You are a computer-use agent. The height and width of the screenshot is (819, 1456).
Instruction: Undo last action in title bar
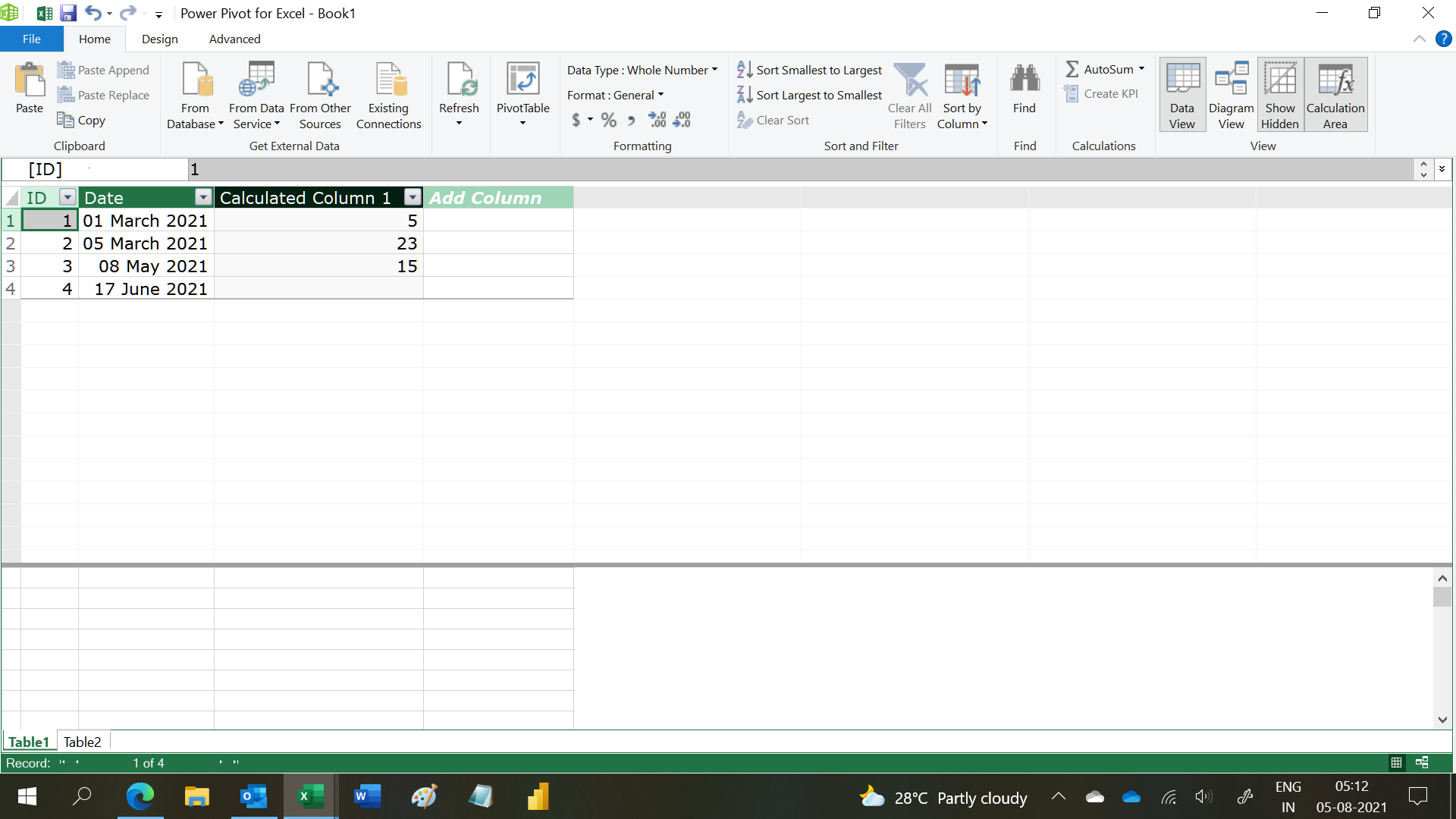click(93, 13)
